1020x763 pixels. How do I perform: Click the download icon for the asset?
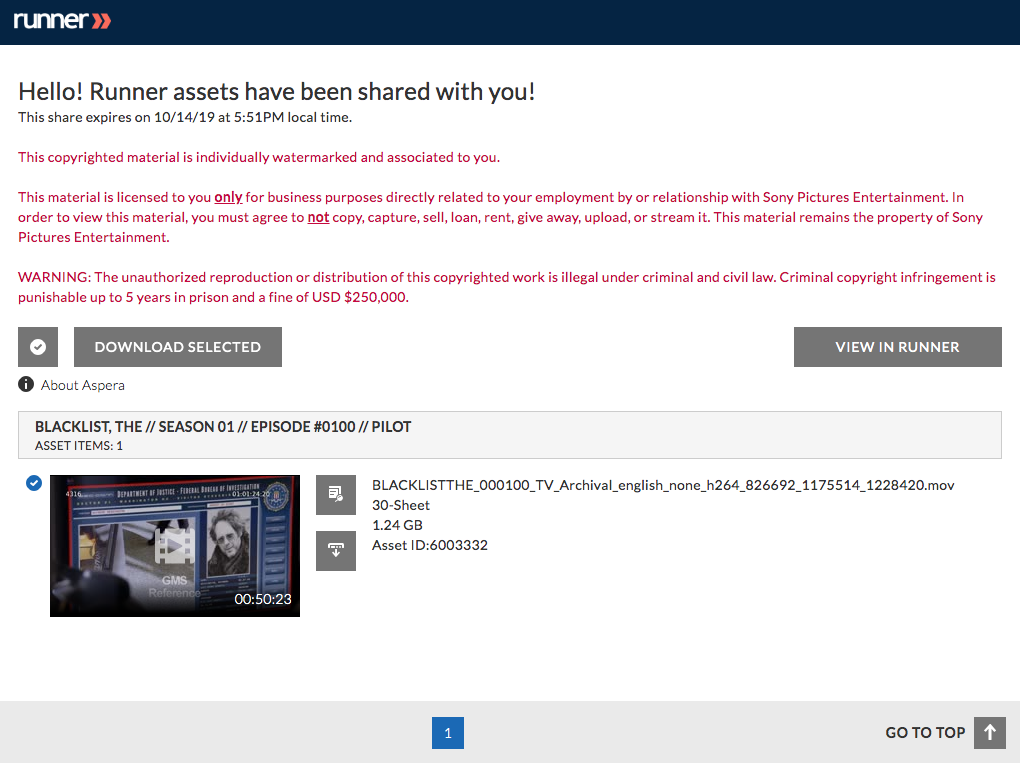click(x=336, y=550)
